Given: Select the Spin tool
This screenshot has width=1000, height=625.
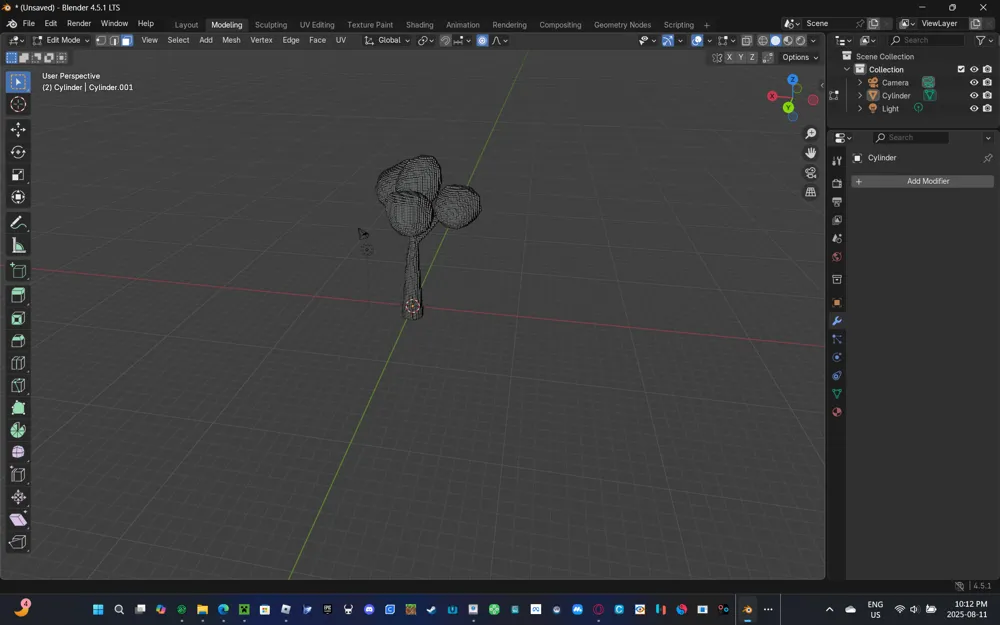Looking at the screenshot, I should pos(18,430).
